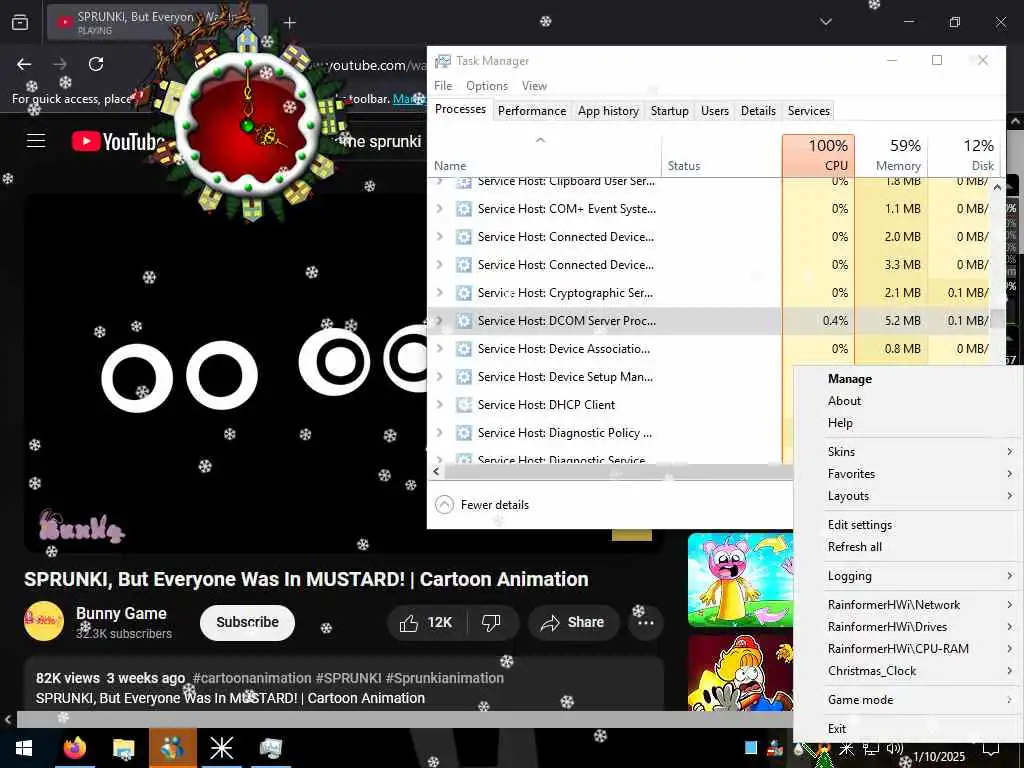Screen dimensions: 1024x768
Task: Open the notification center icon
Action: (991, 748)
